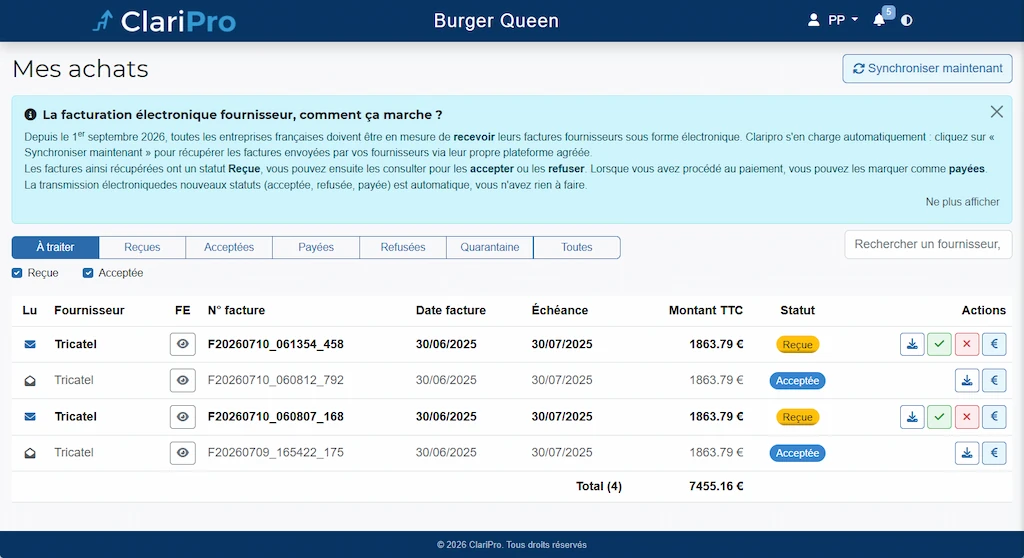1024x558 pixels.
Task: Download invoice F20260710_060807_168
Action: coord(912,417)
